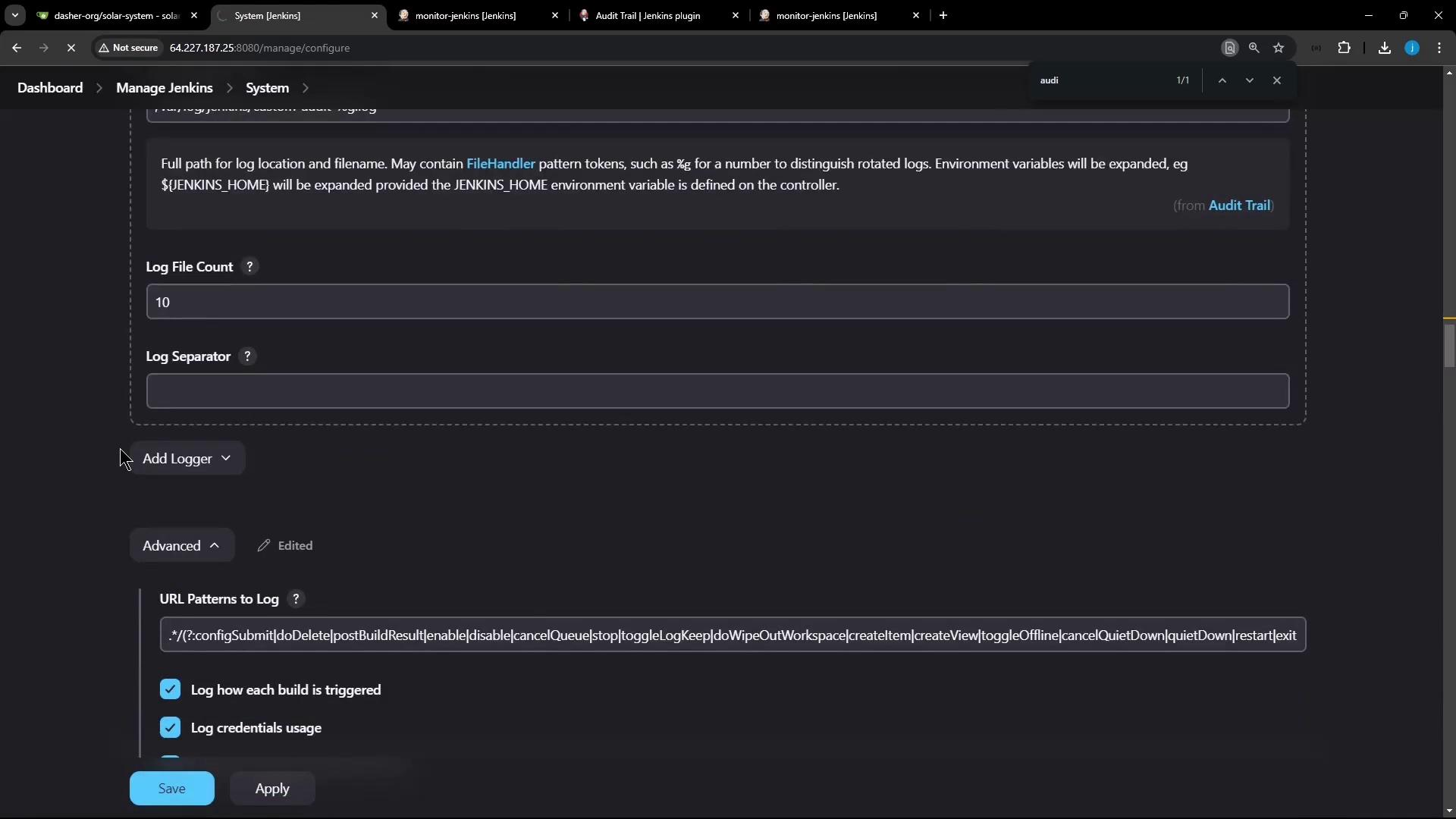Open the browser downloads icon
Image resolution: width=1456 pixels, height=819 pixels.
pos(1385,48)
